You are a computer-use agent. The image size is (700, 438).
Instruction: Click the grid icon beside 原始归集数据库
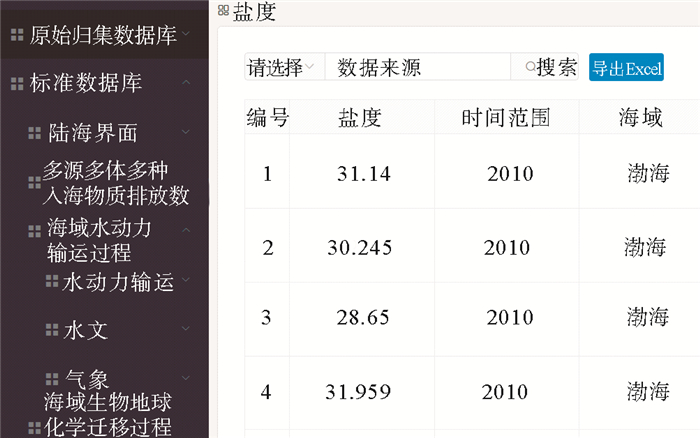[x=16, y=35]
